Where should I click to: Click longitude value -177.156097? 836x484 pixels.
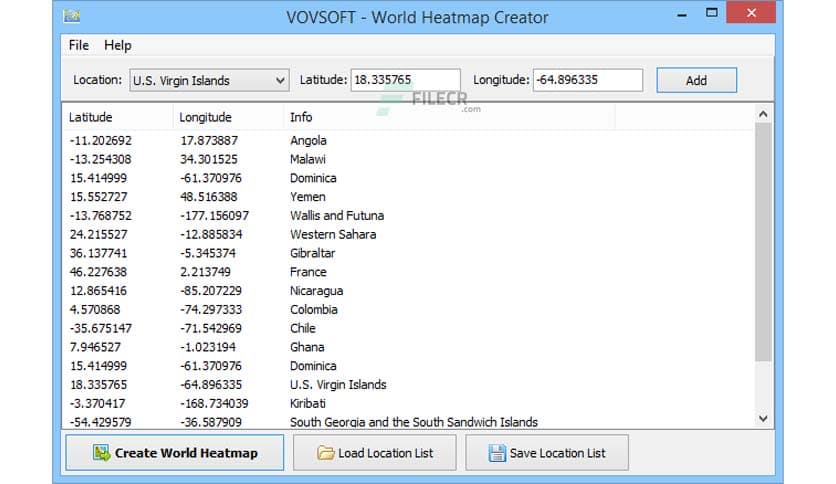[x=214, y=216]
